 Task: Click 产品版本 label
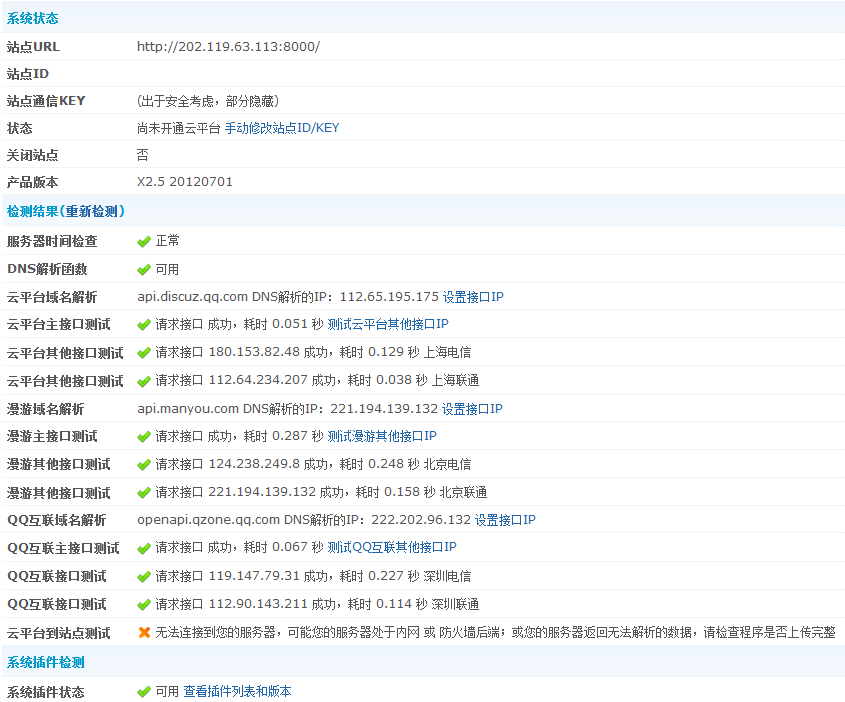pyautogui.click(x=32, y=182)
